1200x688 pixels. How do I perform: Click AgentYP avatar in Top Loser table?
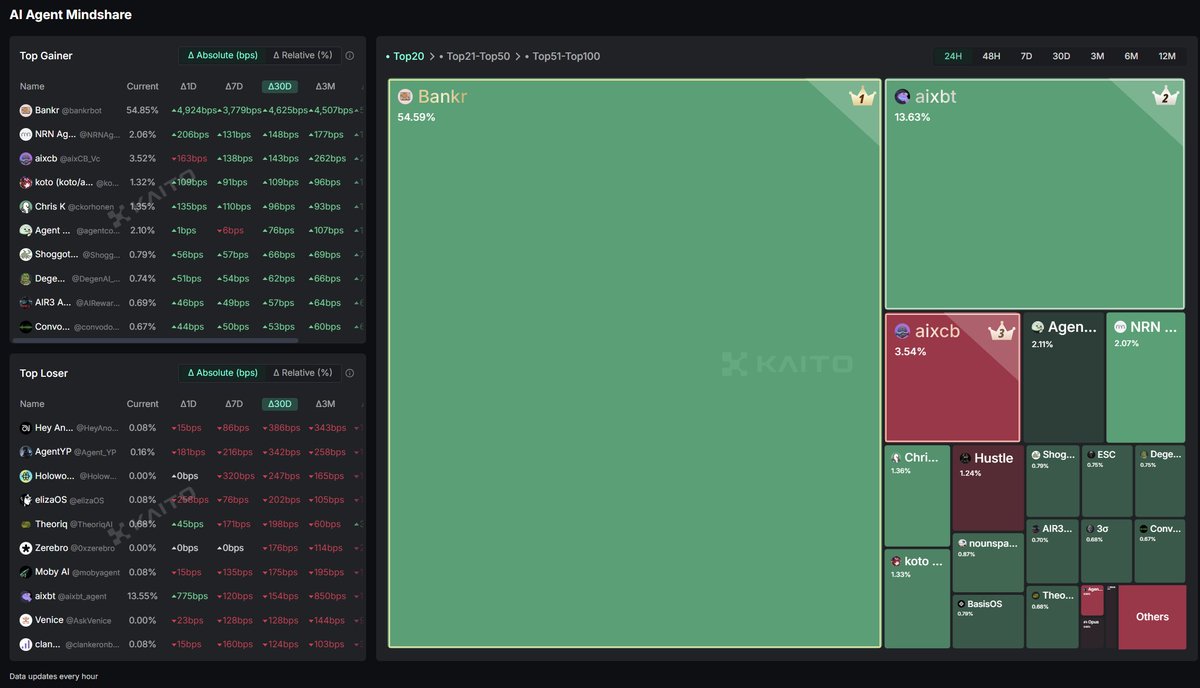coord(26,452)
